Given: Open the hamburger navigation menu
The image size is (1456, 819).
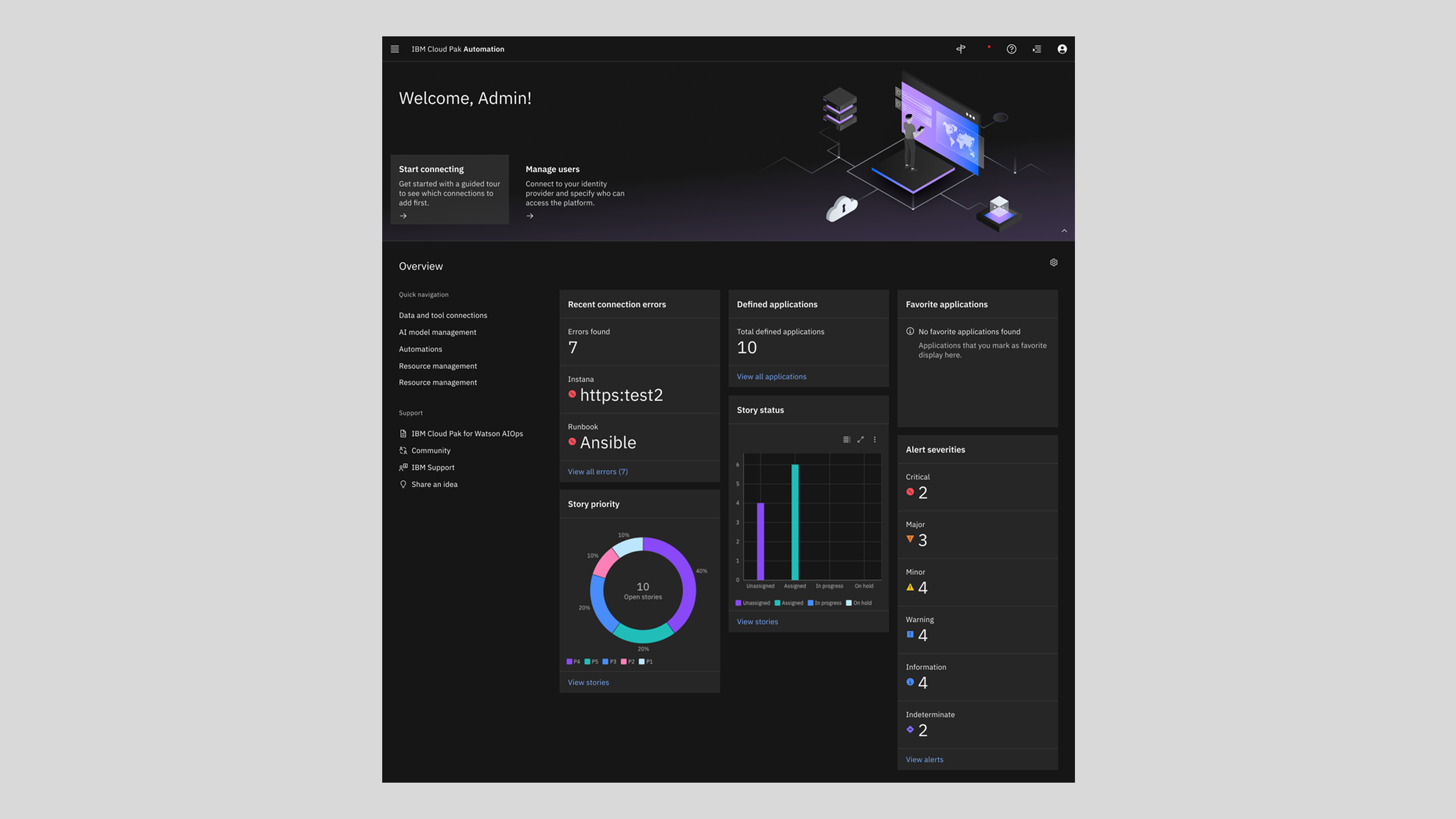Looking at the screenshot, I should pyautogui.click(x=394, y=49).
